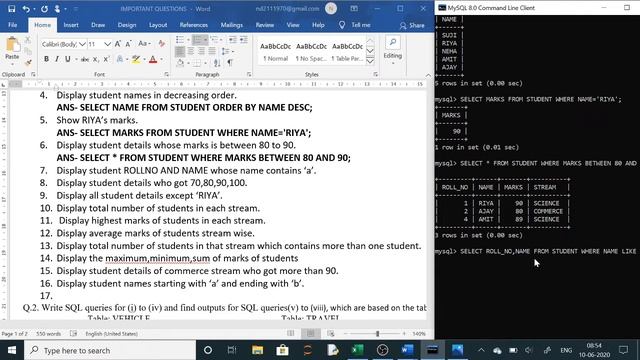This screenshot has height=360, width=640.
Task: Apply the No Spacing style
Action: pyautogui.click(x=311, y=51)
